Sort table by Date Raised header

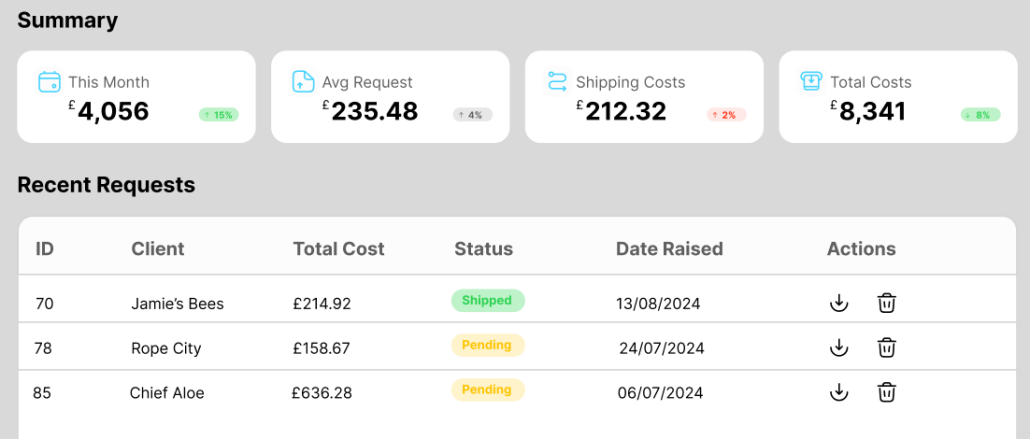point(669,249)
